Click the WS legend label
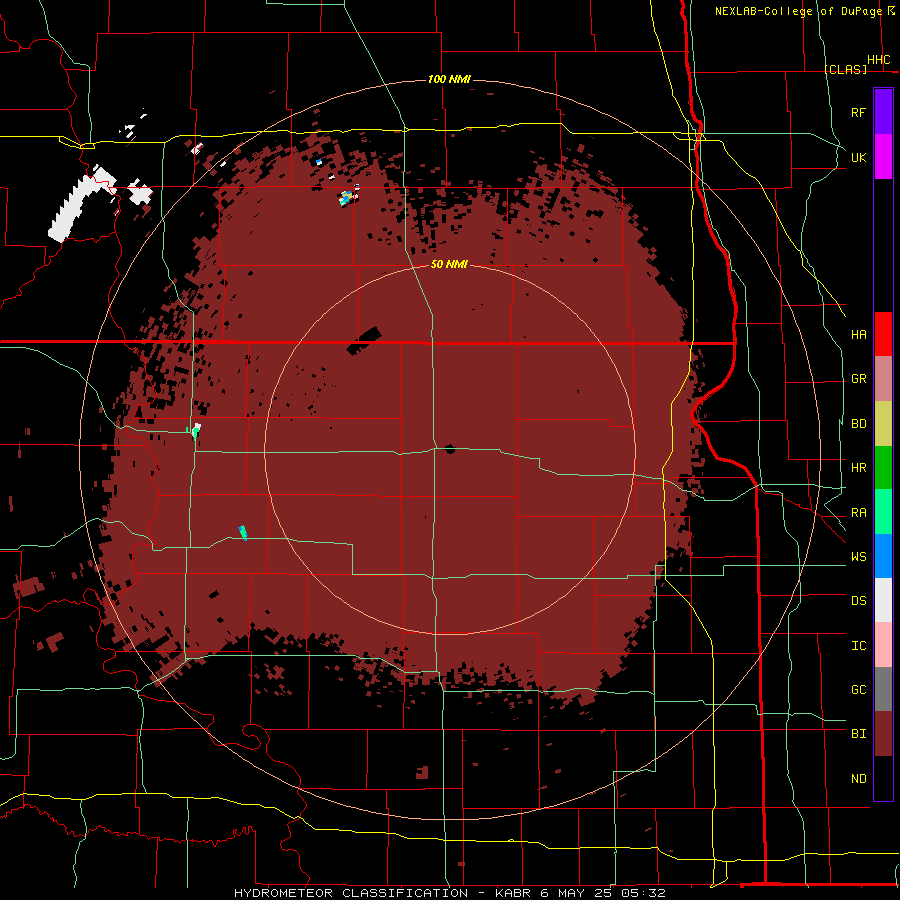 (858, 557)
